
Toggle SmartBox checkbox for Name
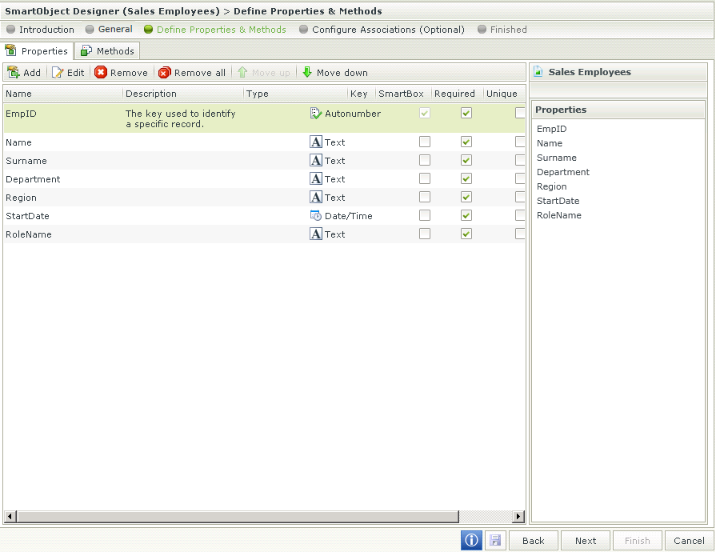tap(425, 142)
